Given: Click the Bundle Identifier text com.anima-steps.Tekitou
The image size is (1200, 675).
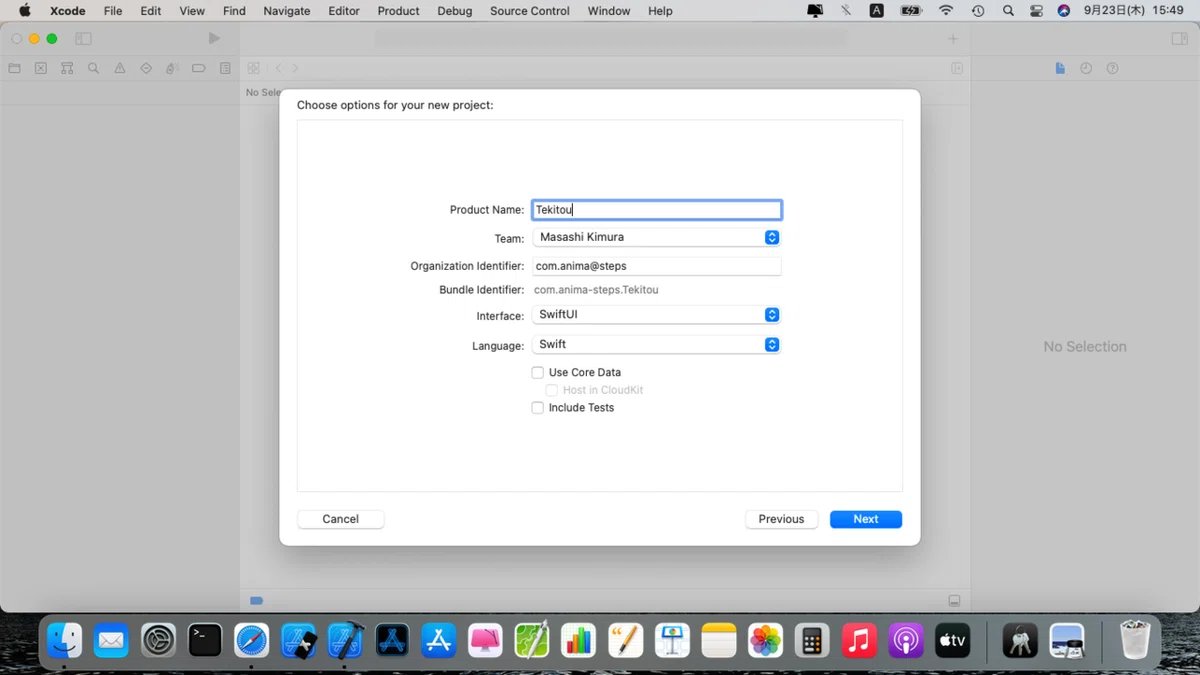Looking at the screenshot, I should 596,290.
